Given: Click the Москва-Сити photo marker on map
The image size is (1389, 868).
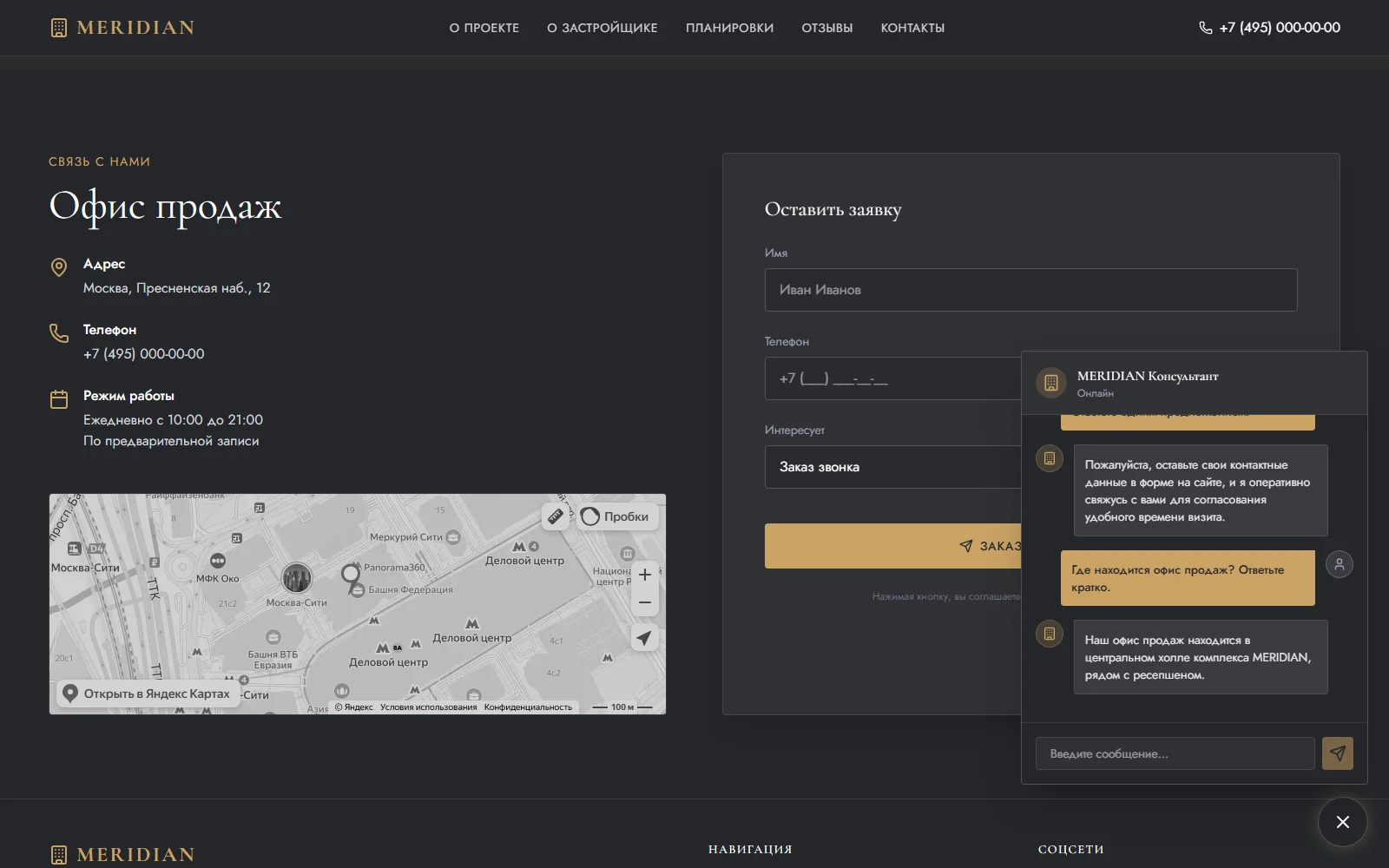Looking at the screenshot, I should [x=297, y=577].
